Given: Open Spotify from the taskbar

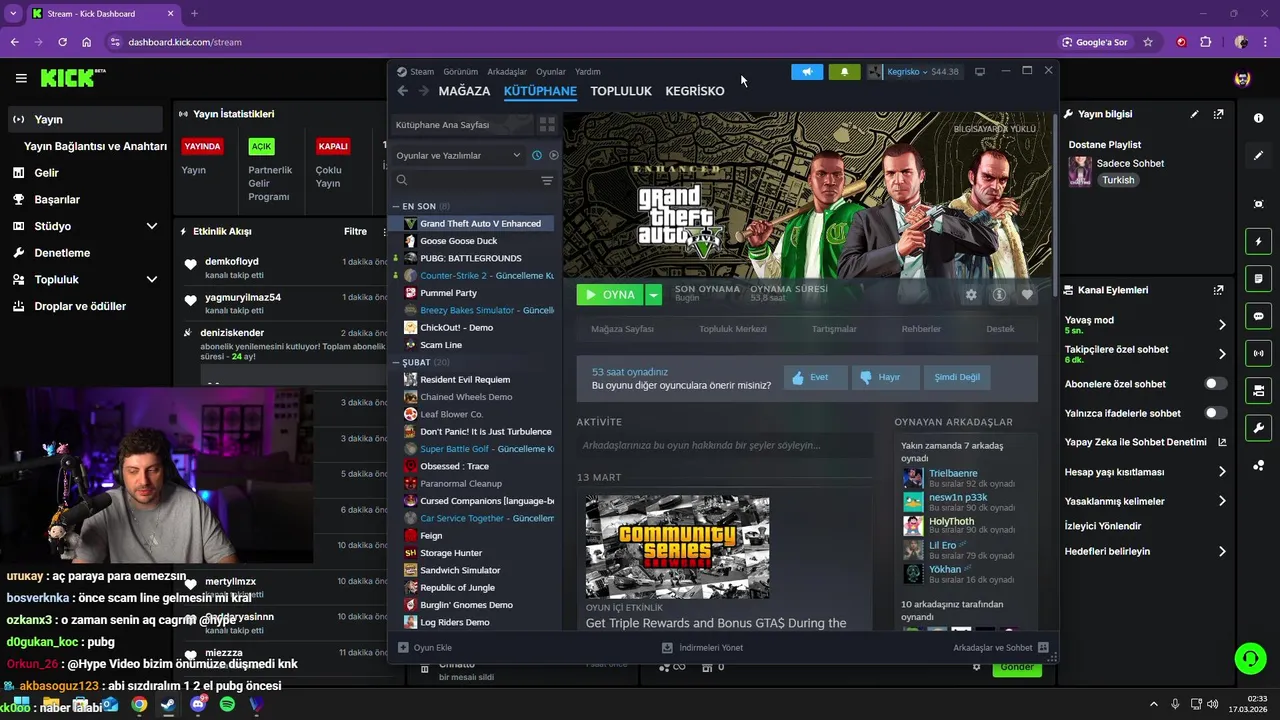Looking at the screenshot, I should point(227,705).
